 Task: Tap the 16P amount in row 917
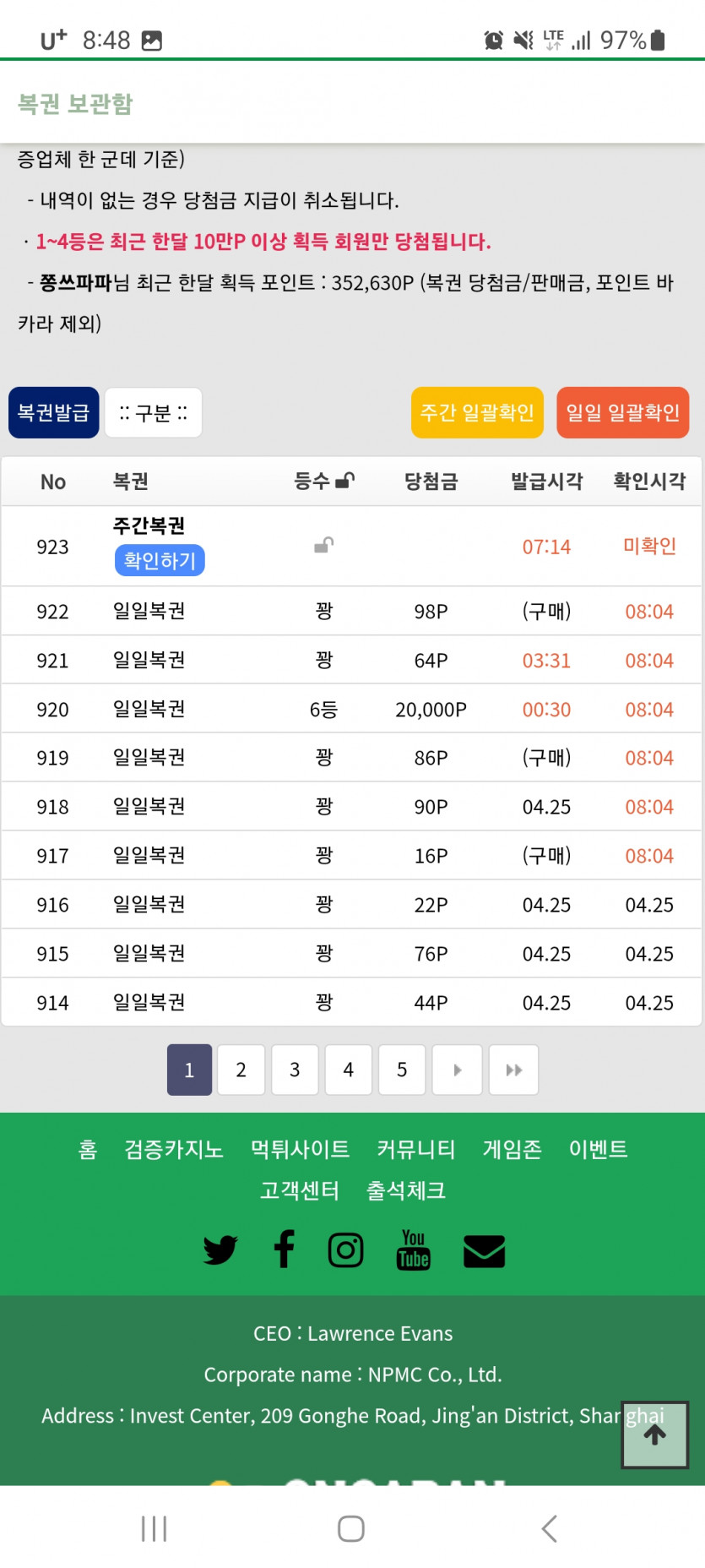(431, 856)
